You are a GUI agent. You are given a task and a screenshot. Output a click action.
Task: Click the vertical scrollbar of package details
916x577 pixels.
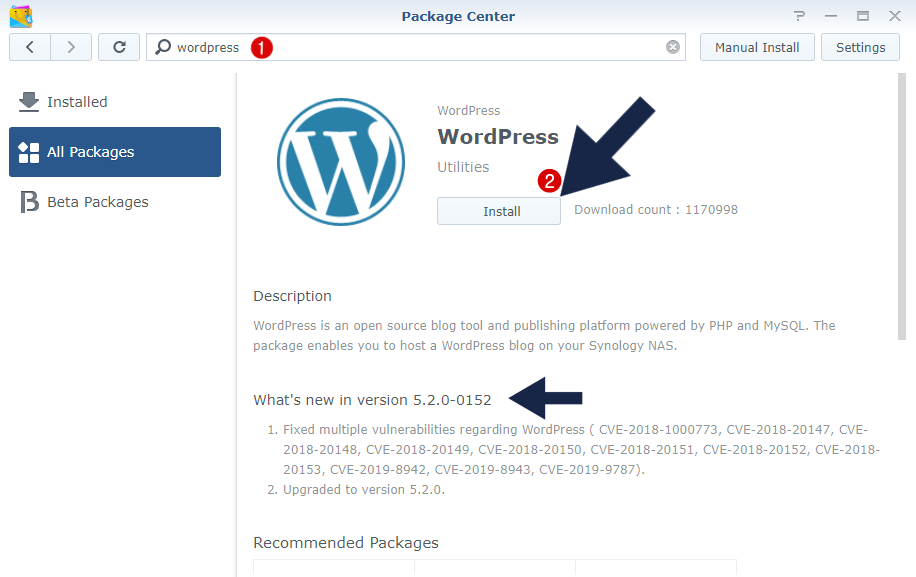pos(901,206)
